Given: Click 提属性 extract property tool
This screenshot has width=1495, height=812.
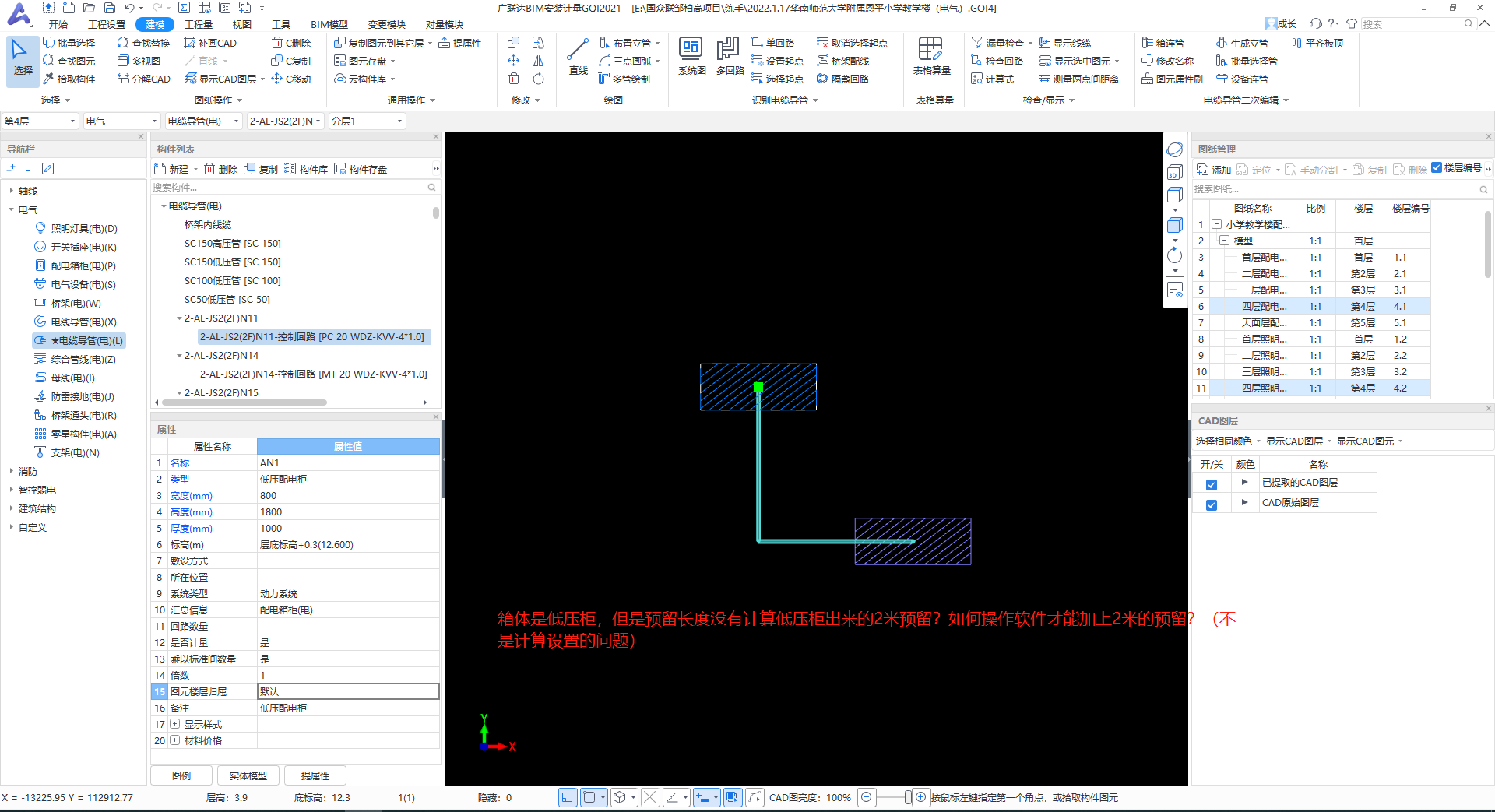Looking at the screenshot, I should pyautogui.click(x=459, y=43).
